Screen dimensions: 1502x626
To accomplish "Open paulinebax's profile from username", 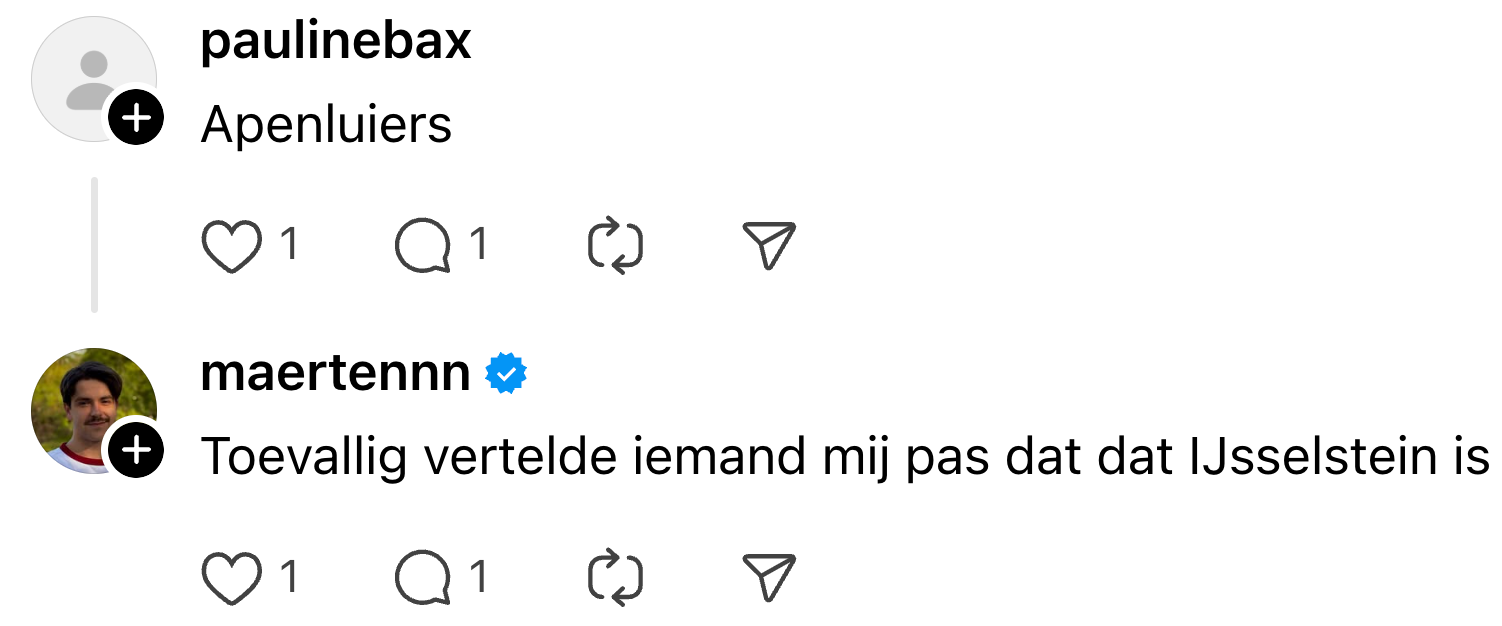I will (x=336, y=42).
